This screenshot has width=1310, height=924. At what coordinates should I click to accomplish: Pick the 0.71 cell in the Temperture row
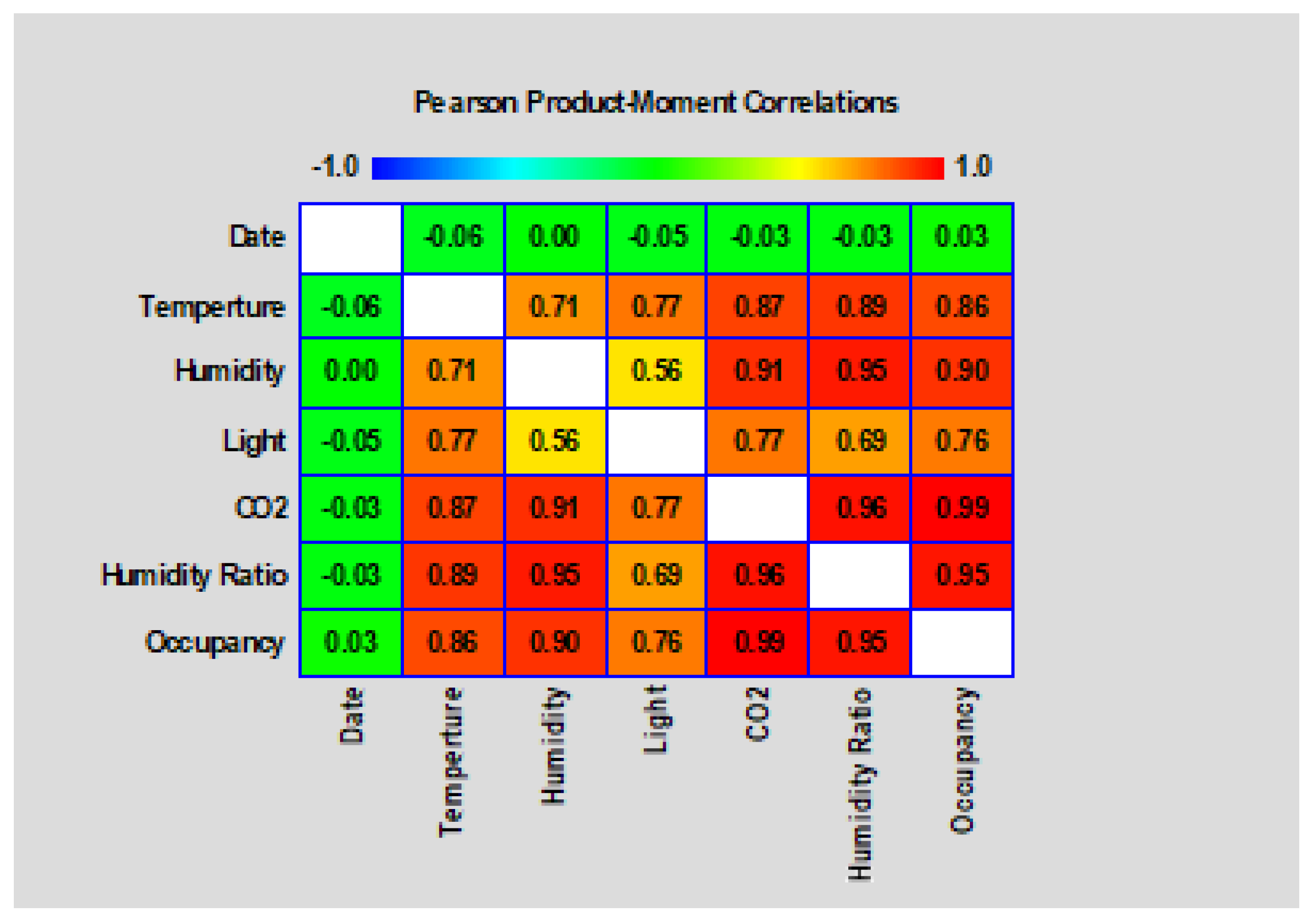click(x=555, y=307)
